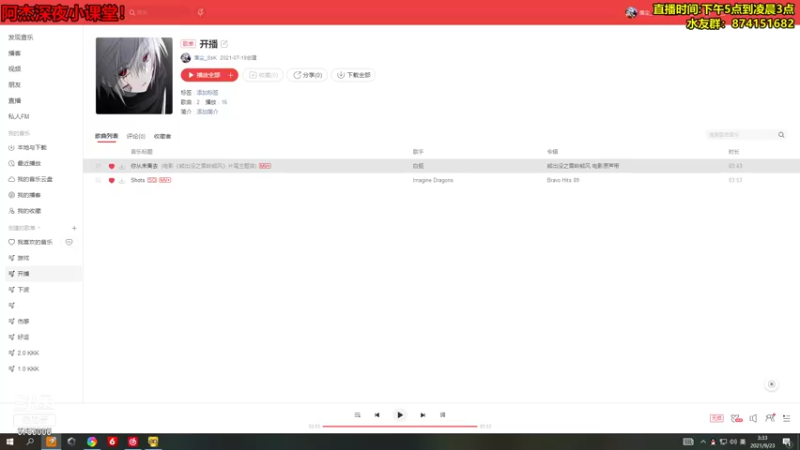Download Shots with its arrow icon
Screen dimensions: 800x450
(x=121, y=180)
